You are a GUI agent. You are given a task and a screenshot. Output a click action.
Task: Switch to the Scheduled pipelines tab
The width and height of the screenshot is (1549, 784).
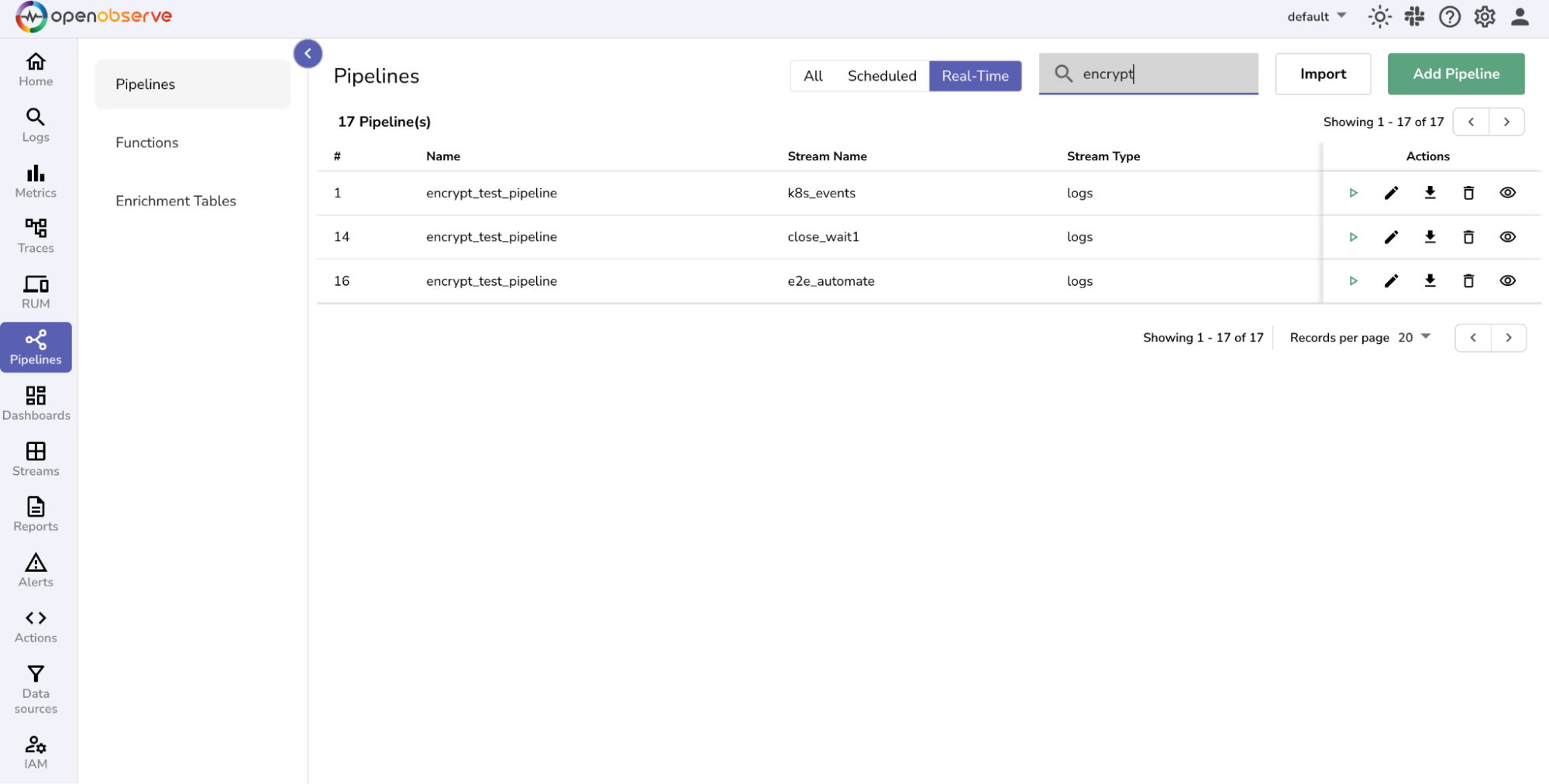point(882,76)
